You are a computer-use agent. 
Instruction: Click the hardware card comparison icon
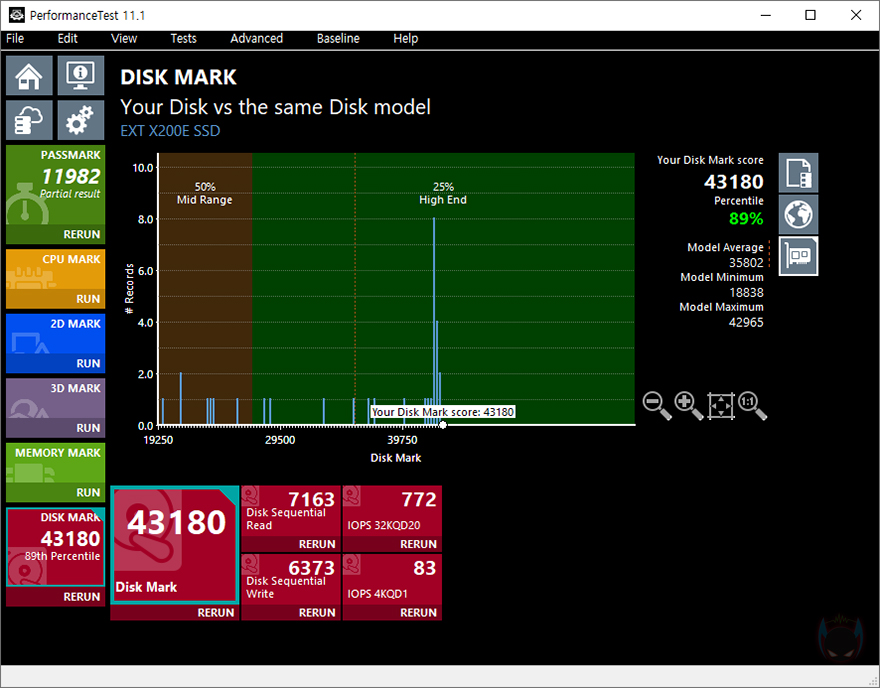(x=798, y=256)
